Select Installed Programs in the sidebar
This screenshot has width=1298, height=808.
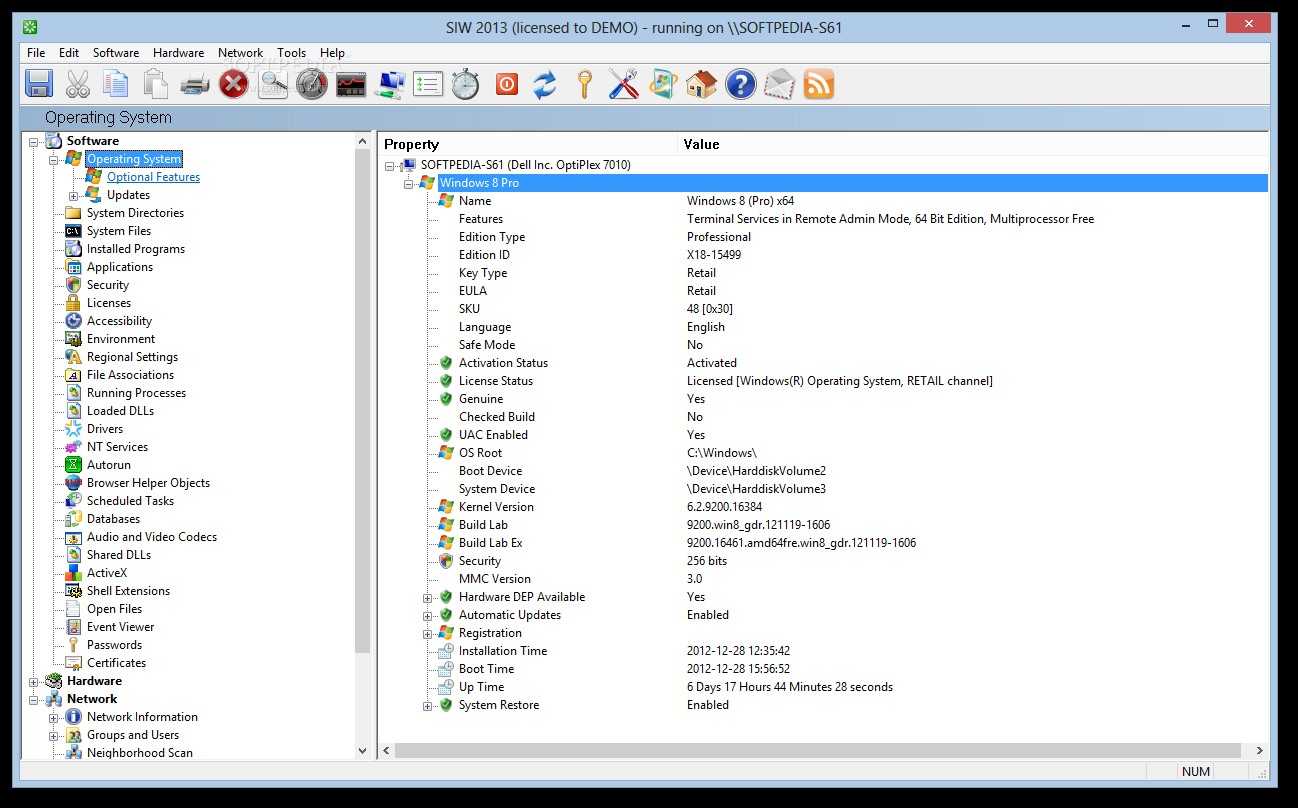tap(135, 249)
